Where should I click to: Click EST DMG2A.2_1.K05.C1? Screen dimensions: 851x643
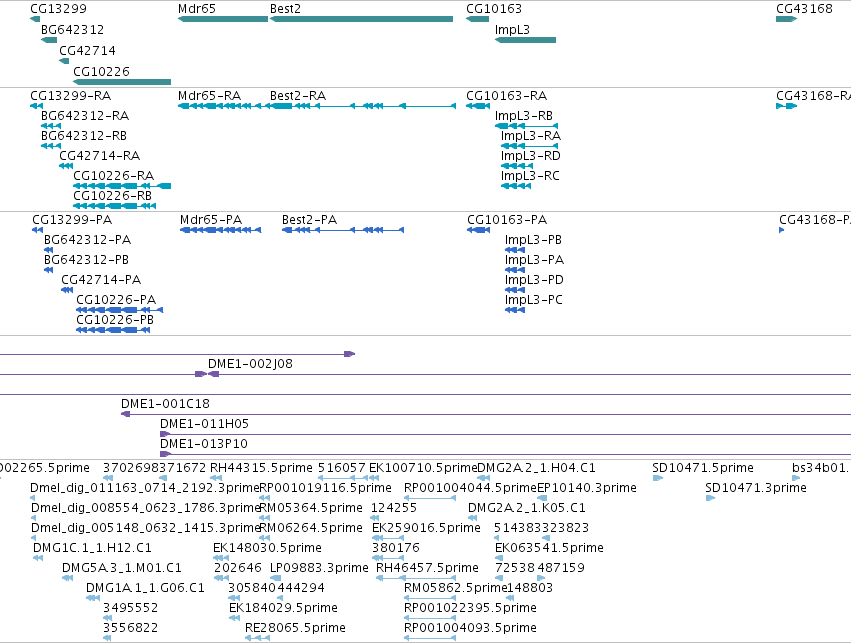(x=473, y=518)
